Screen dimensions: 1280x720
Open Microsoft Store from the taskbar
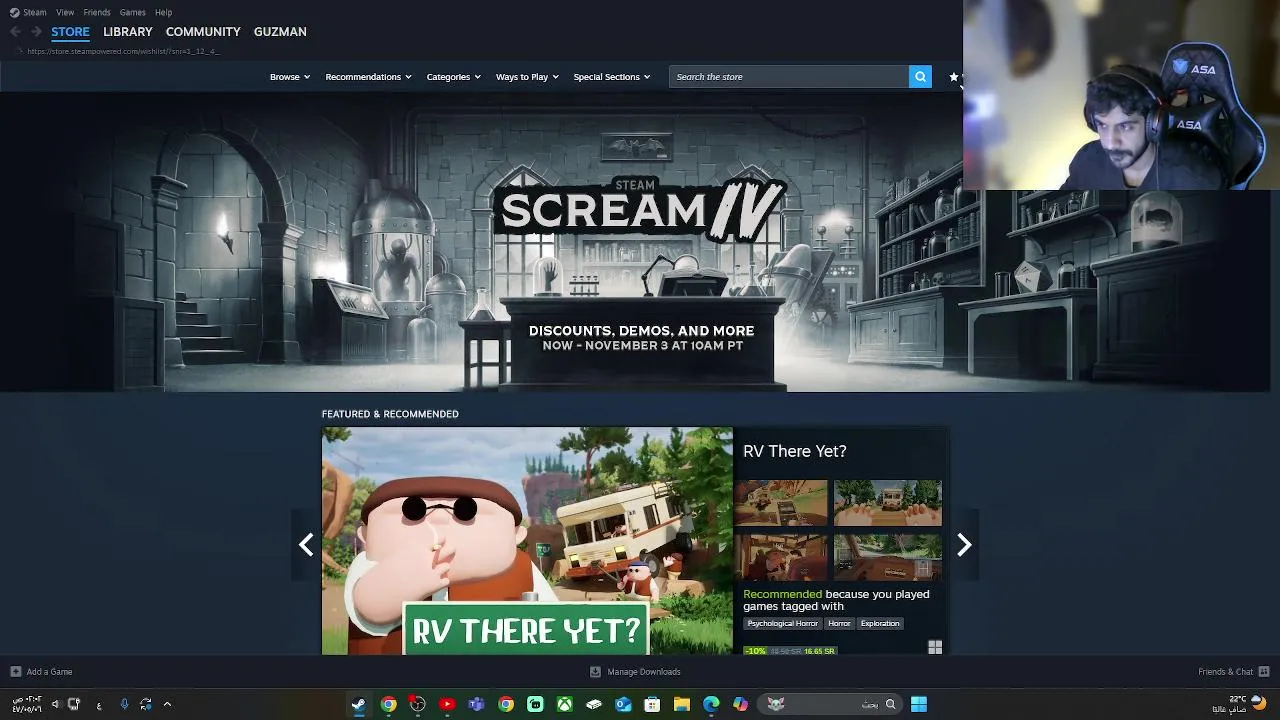click(652, 704)
